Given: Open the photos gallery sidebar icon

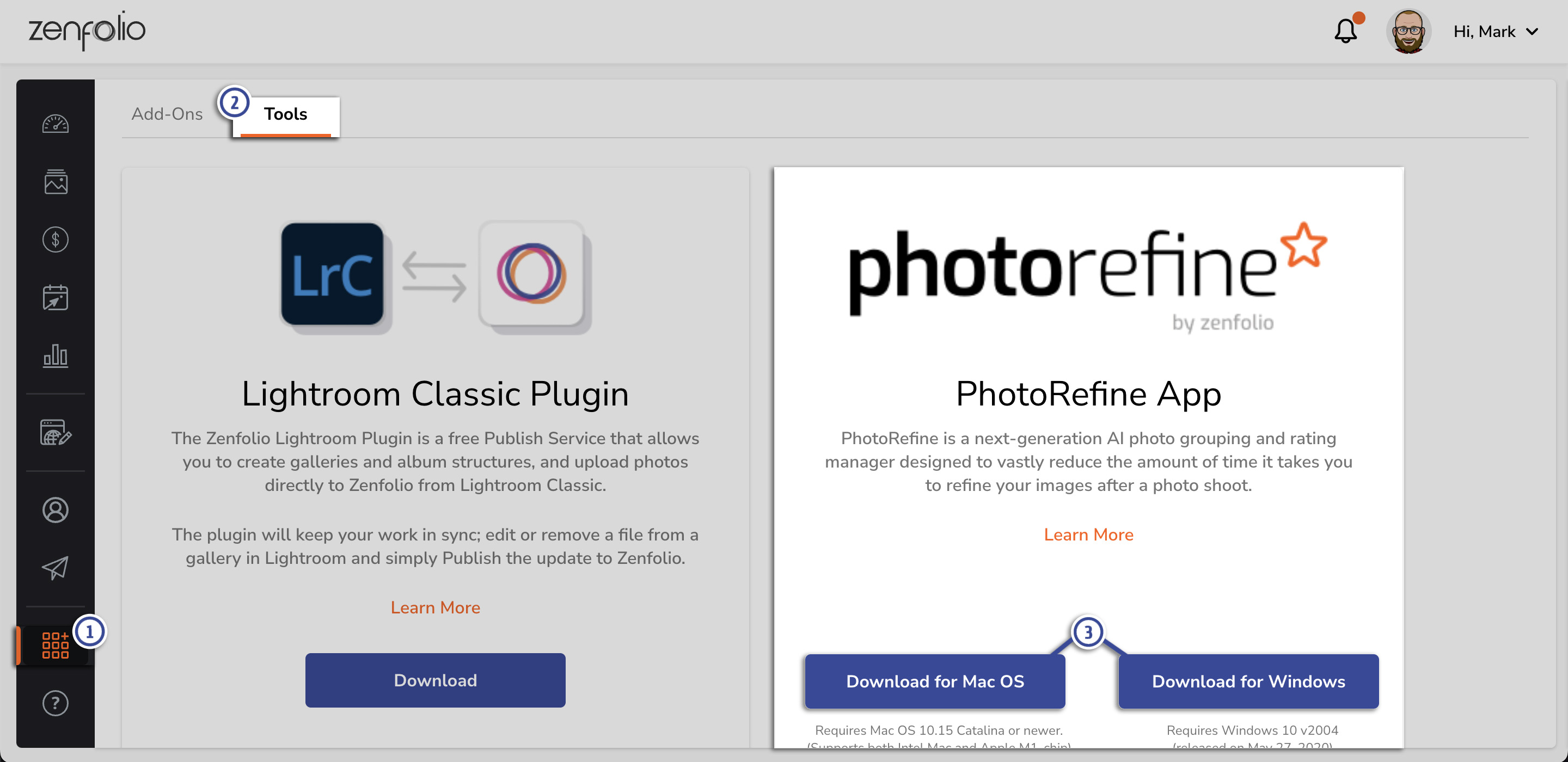Looking at the screenshot, I should (56, 181).
